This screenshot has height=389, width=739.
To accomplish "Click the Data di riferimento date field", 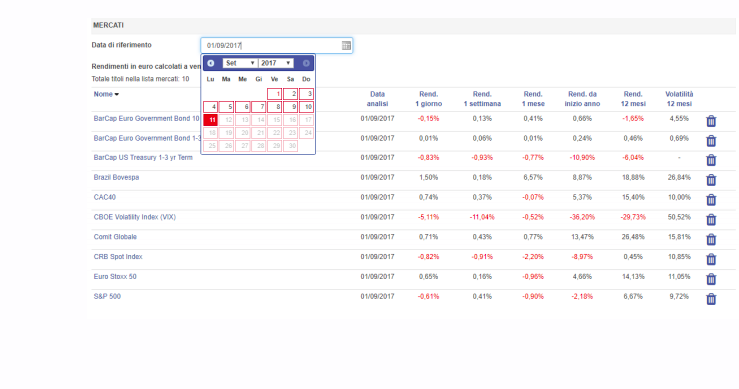I will [276, 45].
